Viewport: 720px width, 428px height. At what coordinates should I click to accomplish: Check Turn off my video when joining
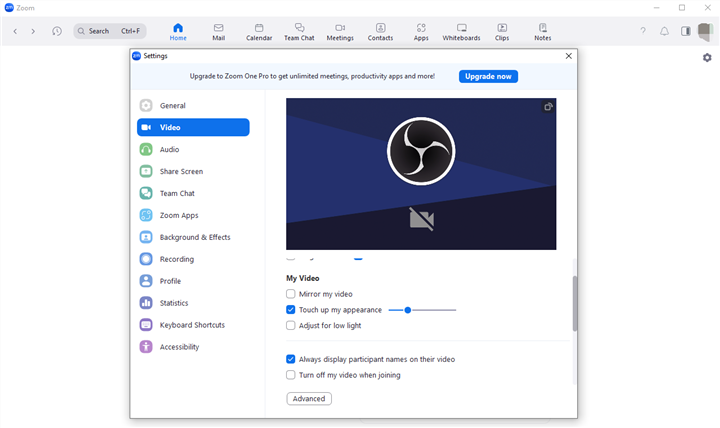point(291,375)
